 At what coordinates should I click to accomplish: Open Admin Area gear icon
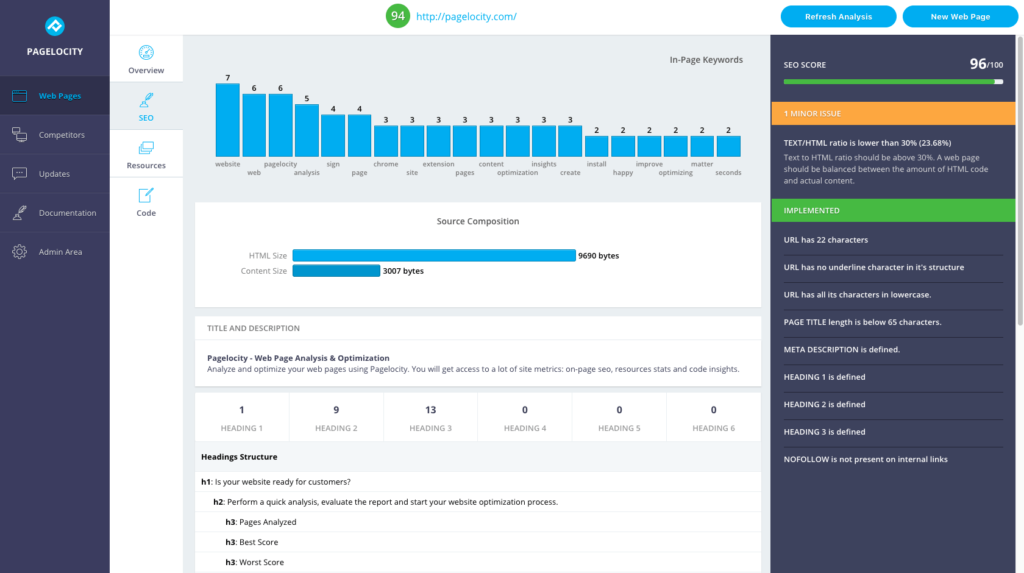pyautogui.click(x=20, y=252)
